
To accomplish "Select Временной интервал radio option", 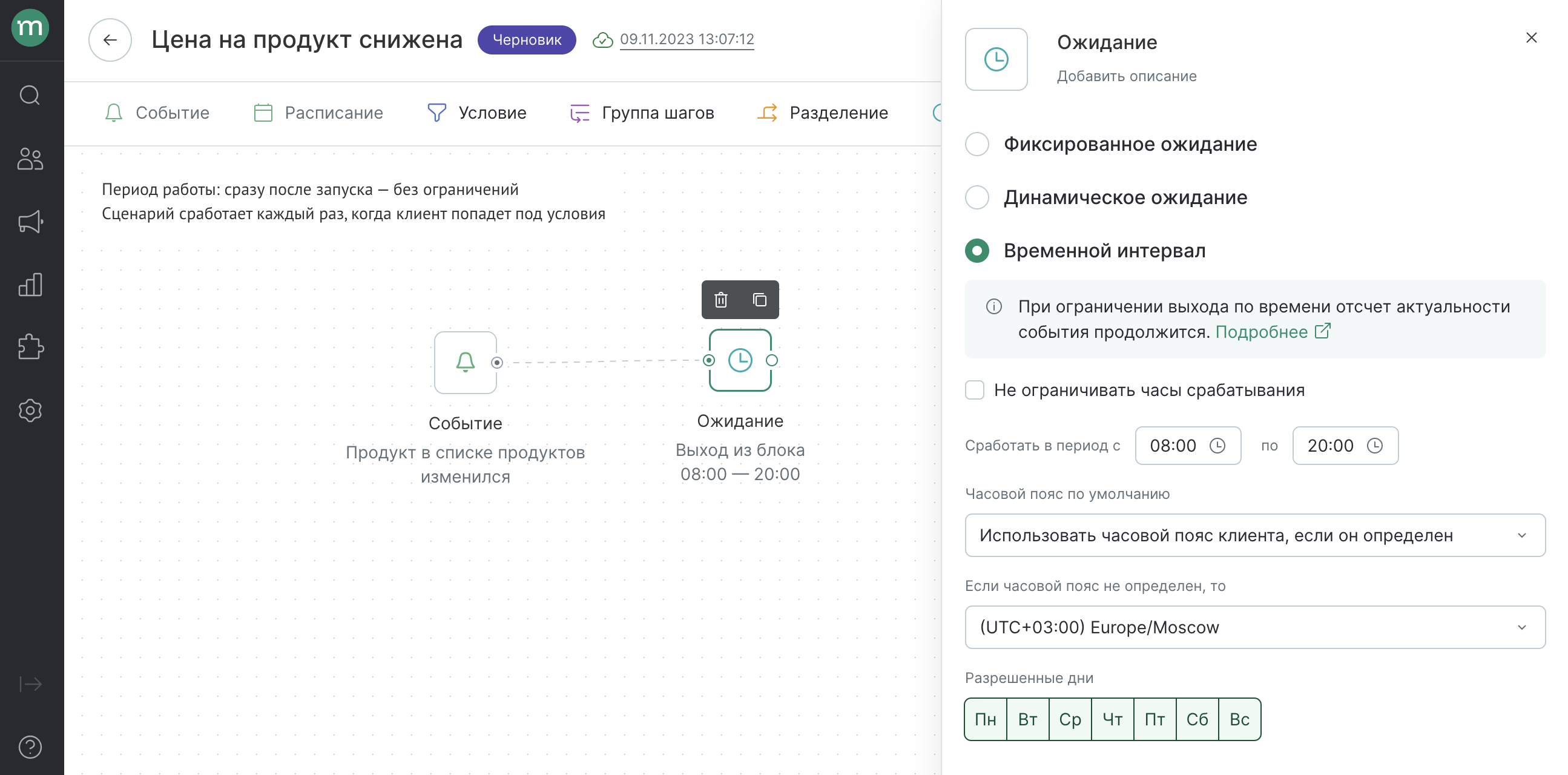I will (978, 251).
